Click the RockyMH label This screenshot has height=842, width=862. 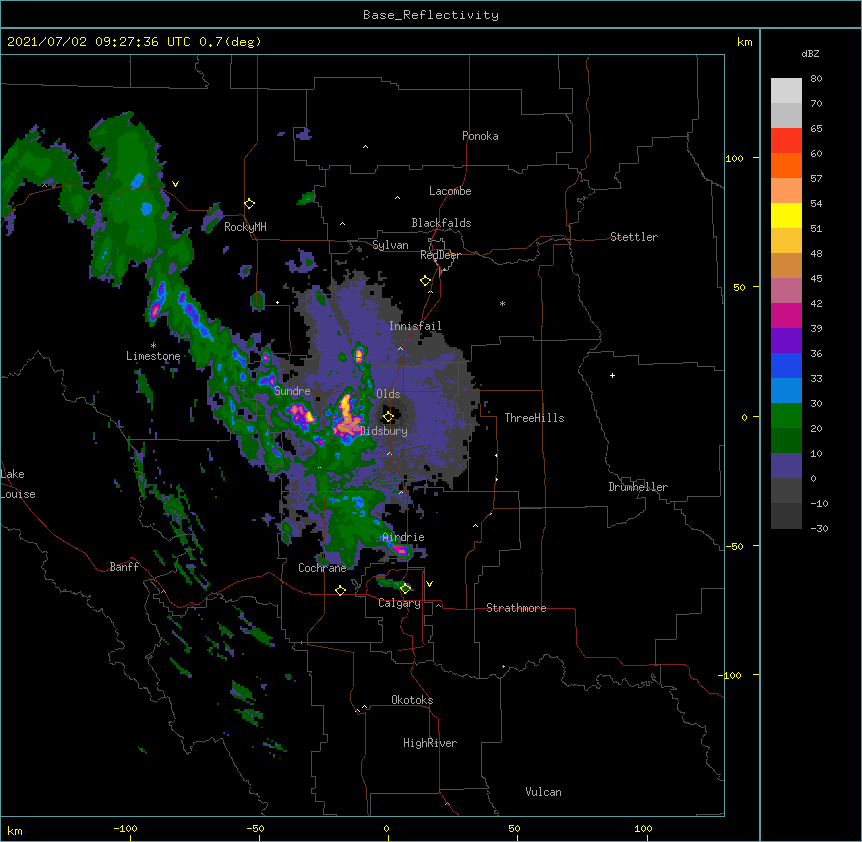point(245,227)
